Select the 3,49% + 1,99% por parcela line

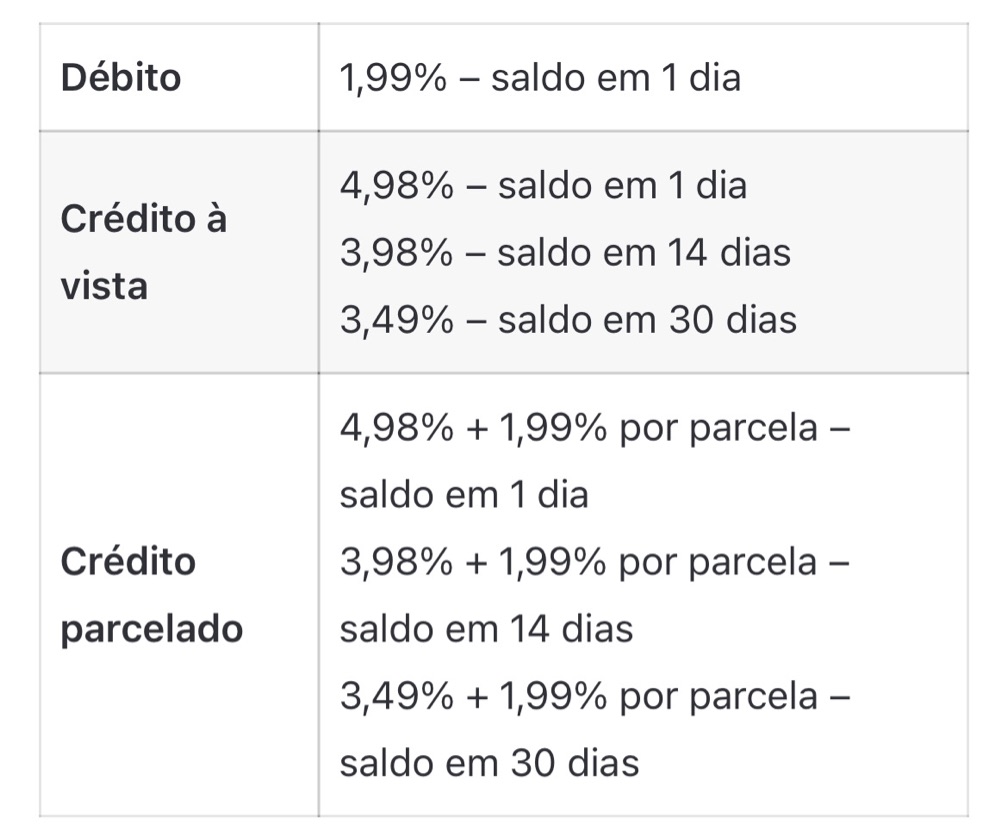[595, 697]
